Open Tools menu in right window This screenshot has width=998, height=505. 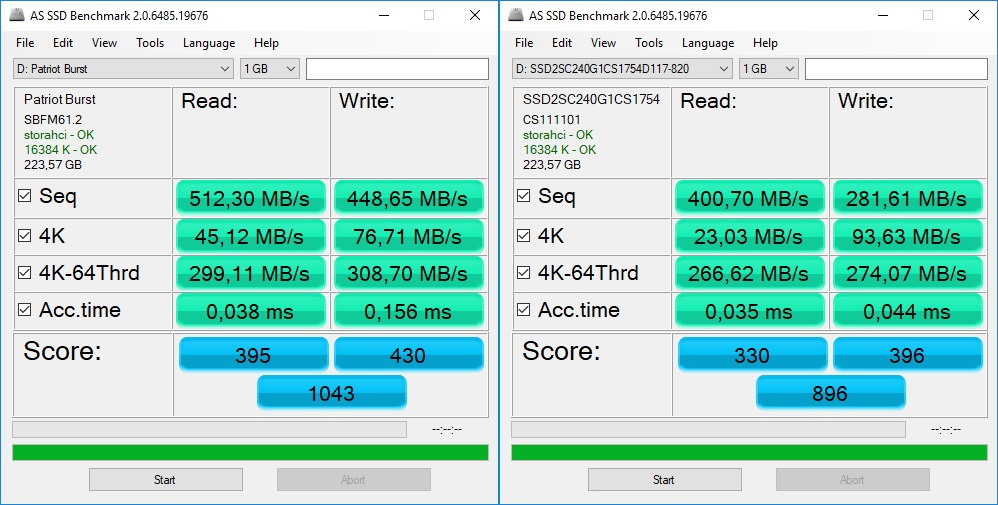(649, 43)
